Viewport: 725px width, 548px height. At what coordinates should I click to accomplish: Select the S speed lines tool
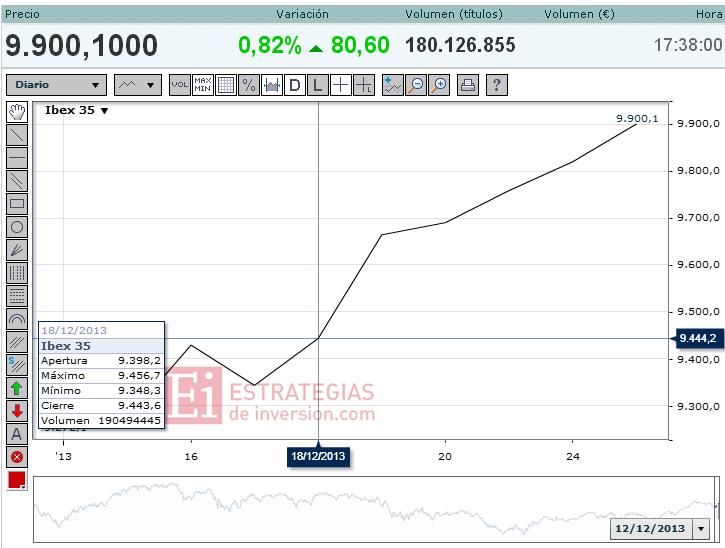pyautogui.click(x=17, y=365)
